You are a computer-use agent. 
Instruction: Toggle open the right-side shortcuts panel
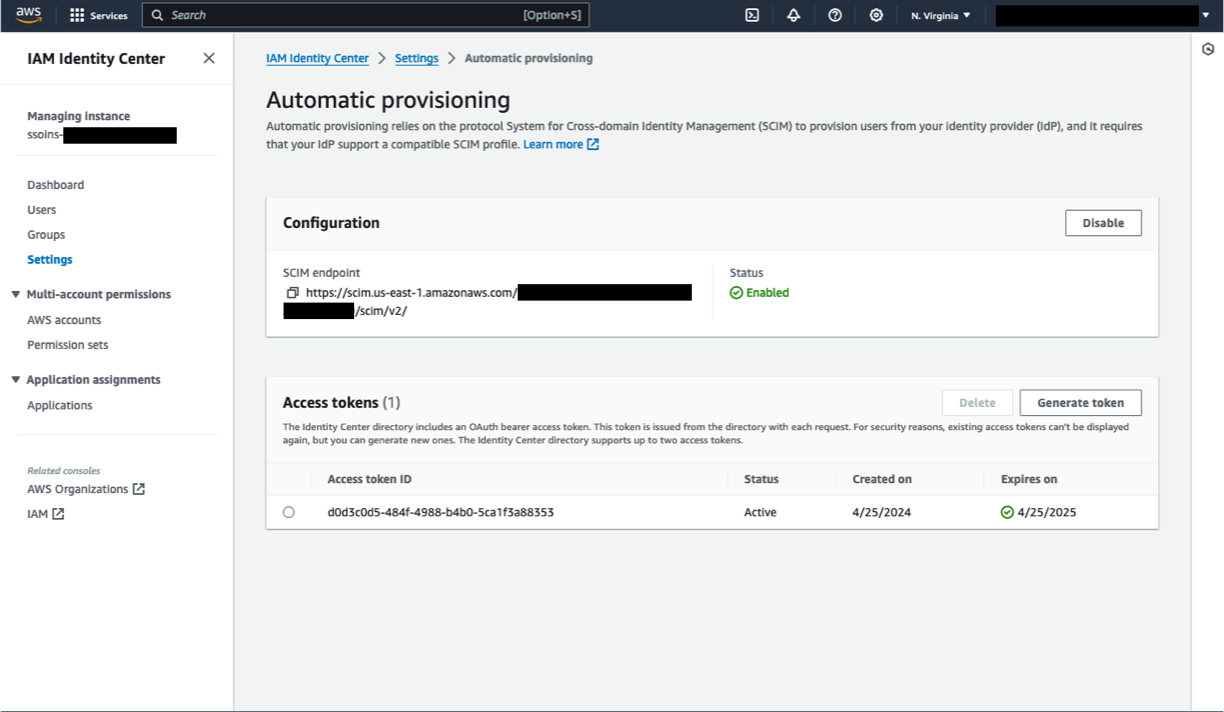(x=1209, y=47)
